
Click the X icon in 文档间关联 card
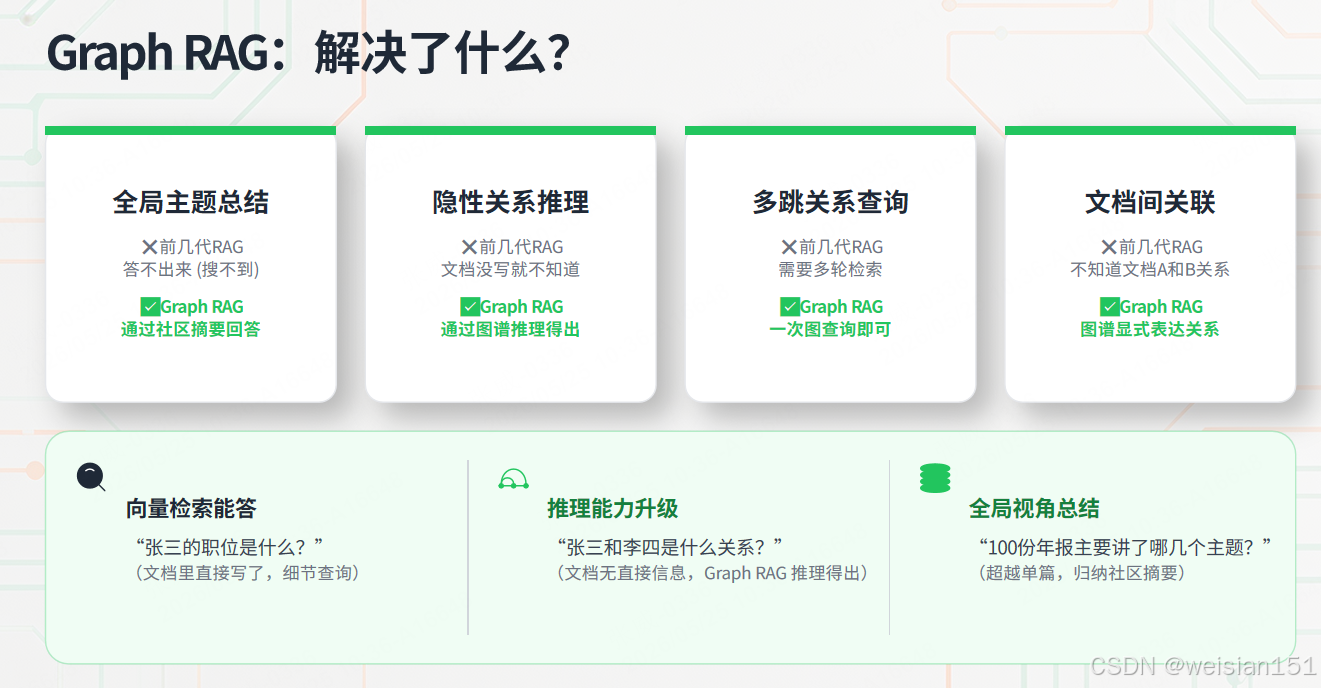(x=1109, y=247)
